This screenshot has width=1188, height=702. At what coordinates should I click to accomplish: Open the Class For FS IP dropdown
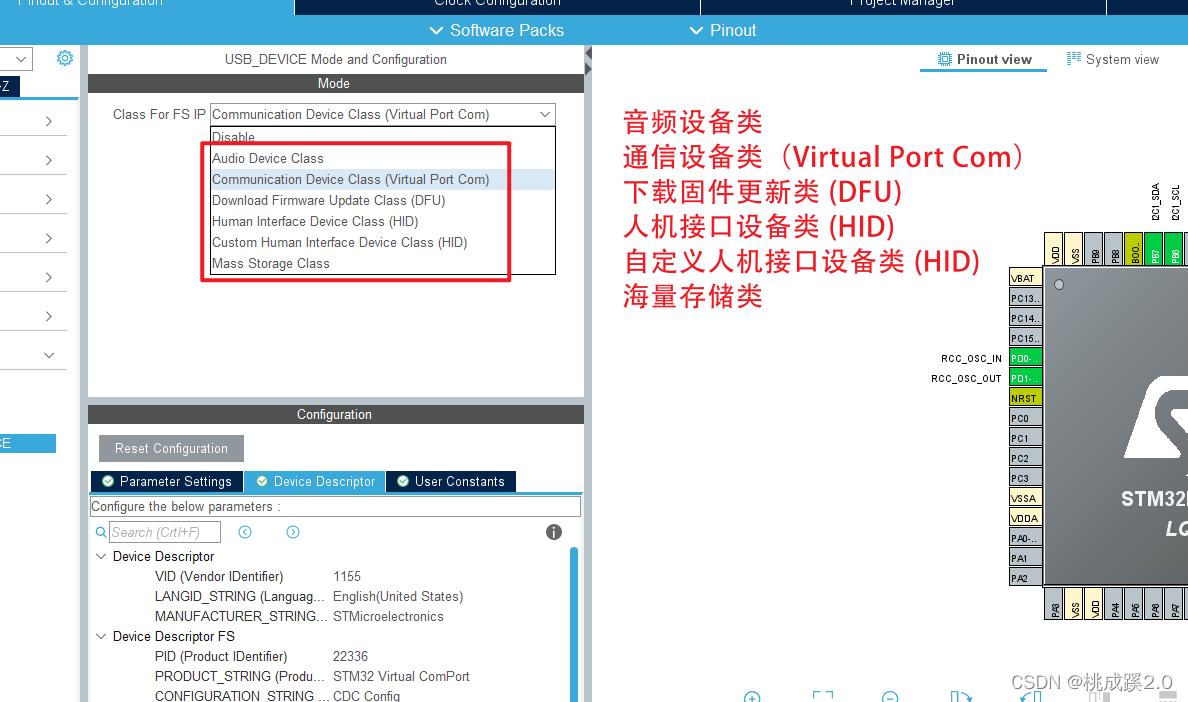[x=545, y=114]
